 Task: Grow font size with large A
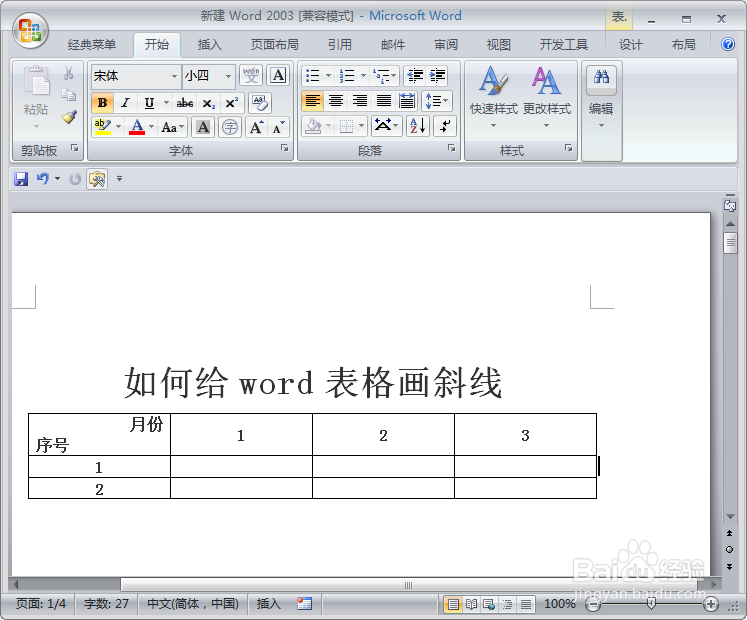256,127
